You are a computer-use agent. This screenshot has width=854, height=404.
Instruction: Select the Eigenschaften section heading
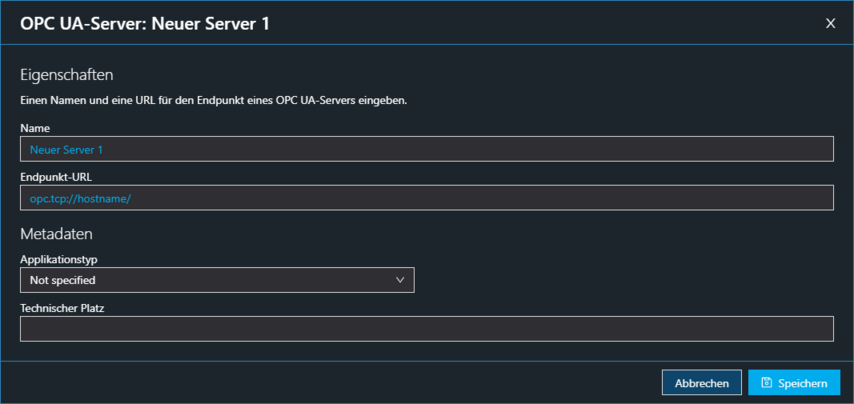(67, 75)
